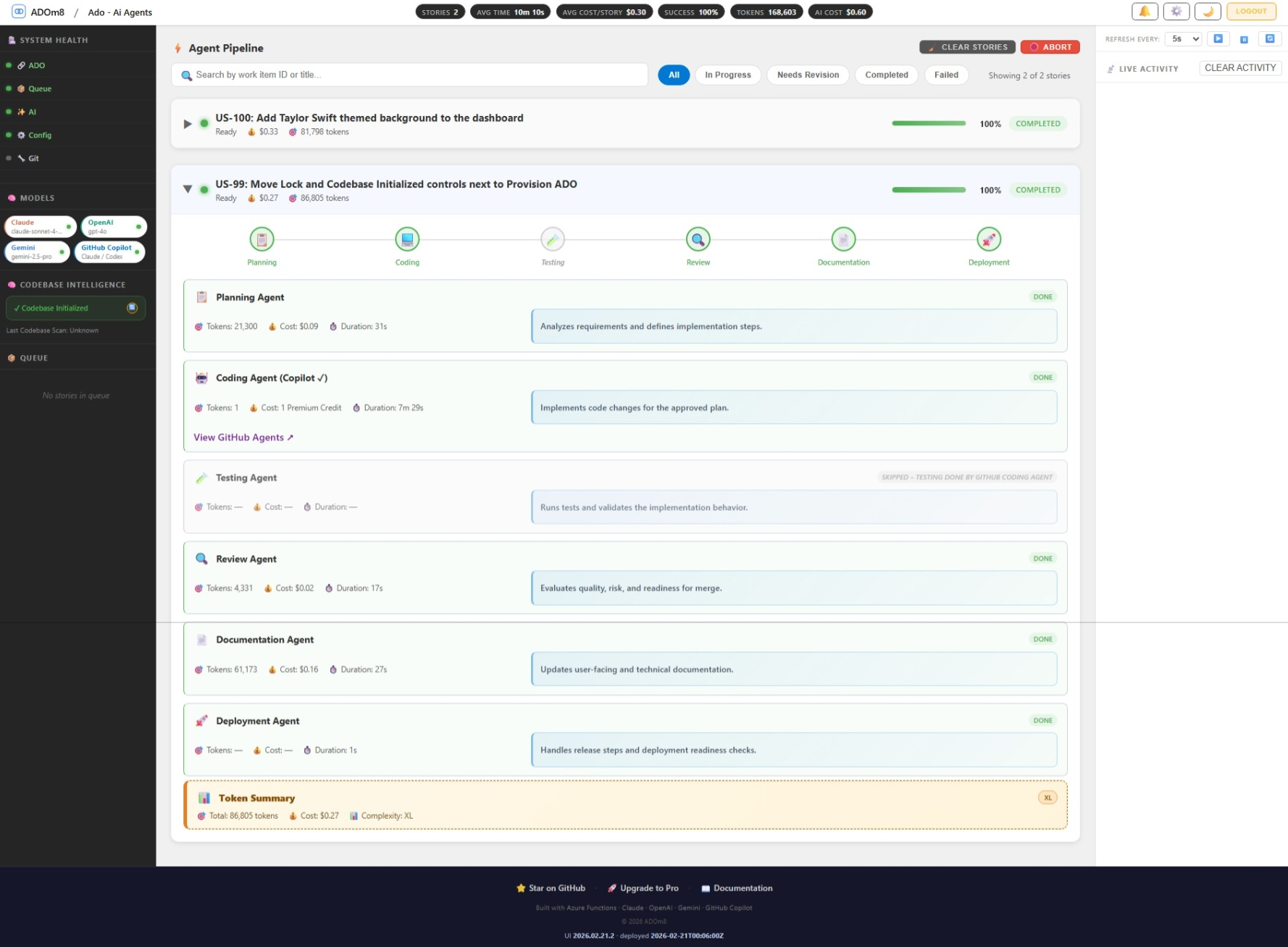Open the refresh interval 5s dropdown
1288x947 pixels.
coord(1182,39)
